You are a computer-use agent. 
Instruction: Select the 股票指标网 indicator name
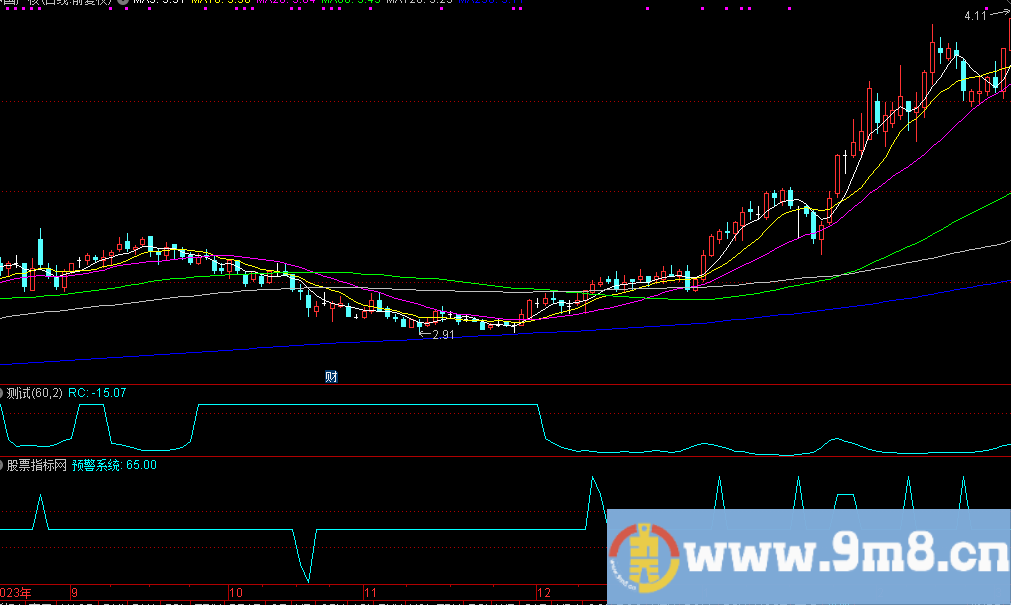(x=37, y=465)
